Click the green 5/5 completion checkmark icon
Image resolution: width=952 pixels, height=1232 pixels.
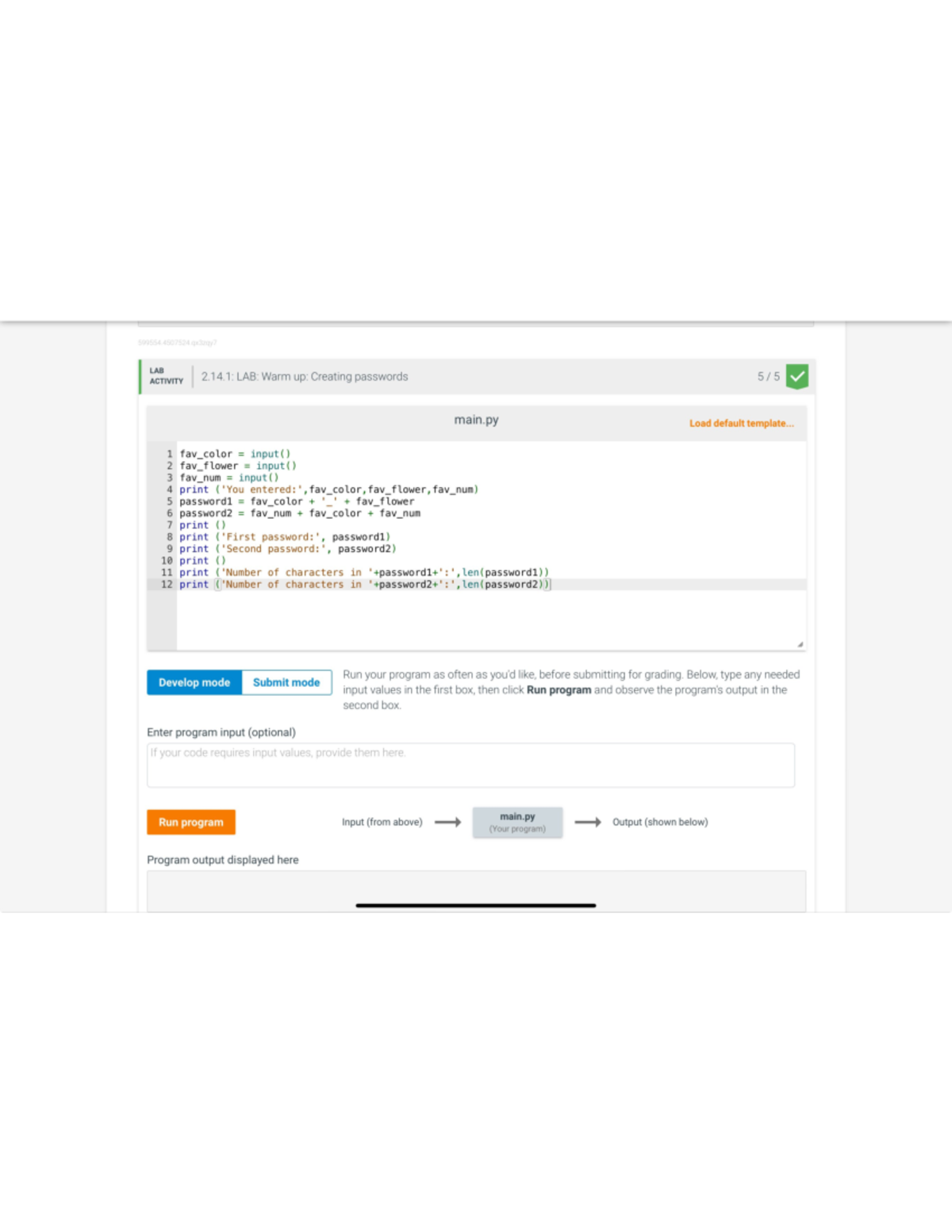[x=797, y=376]
